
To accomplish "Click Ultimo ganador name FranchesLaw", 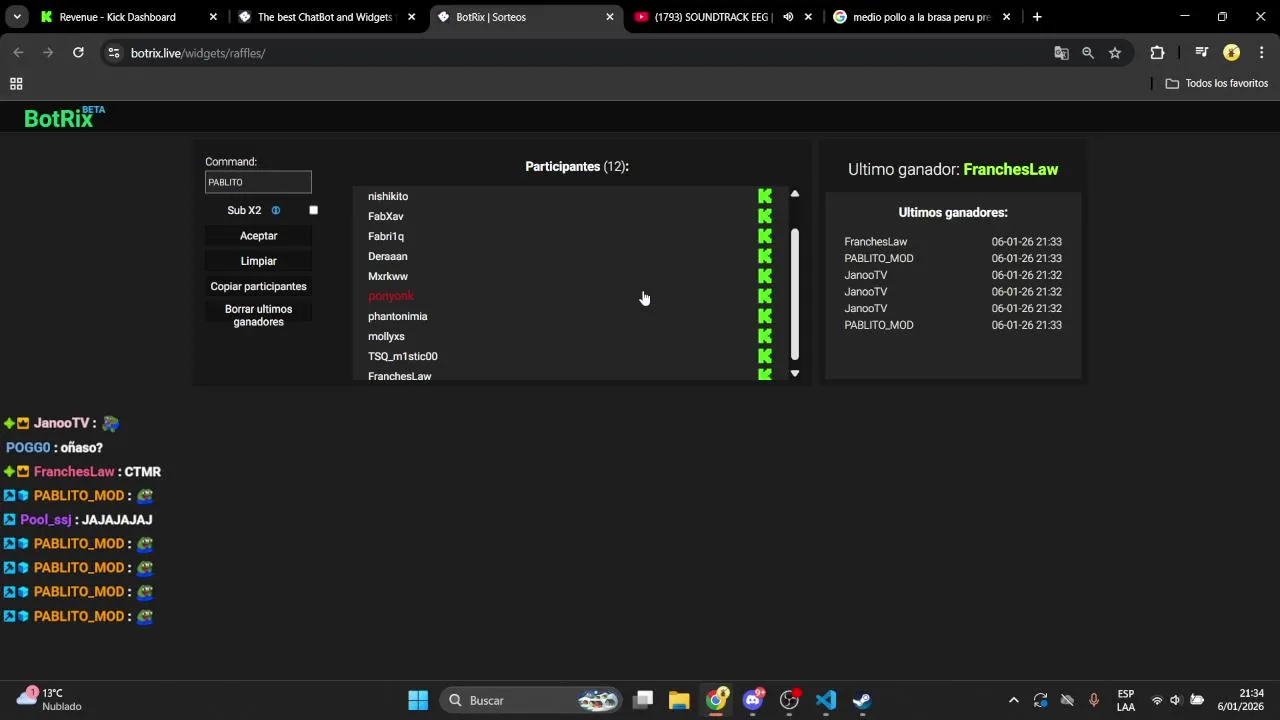I will (1010, 169).
